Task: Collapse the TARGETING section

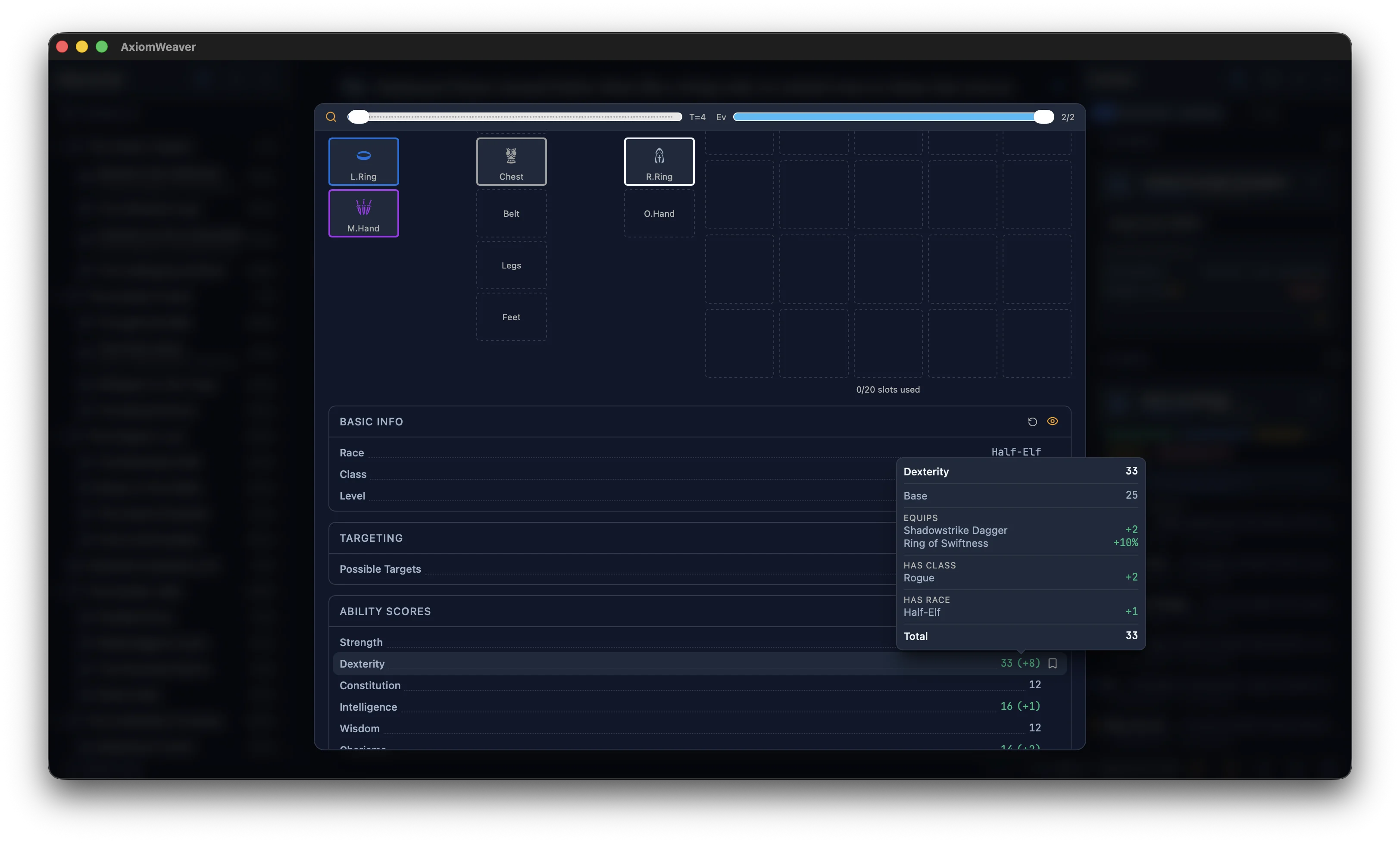Action: 371,537
